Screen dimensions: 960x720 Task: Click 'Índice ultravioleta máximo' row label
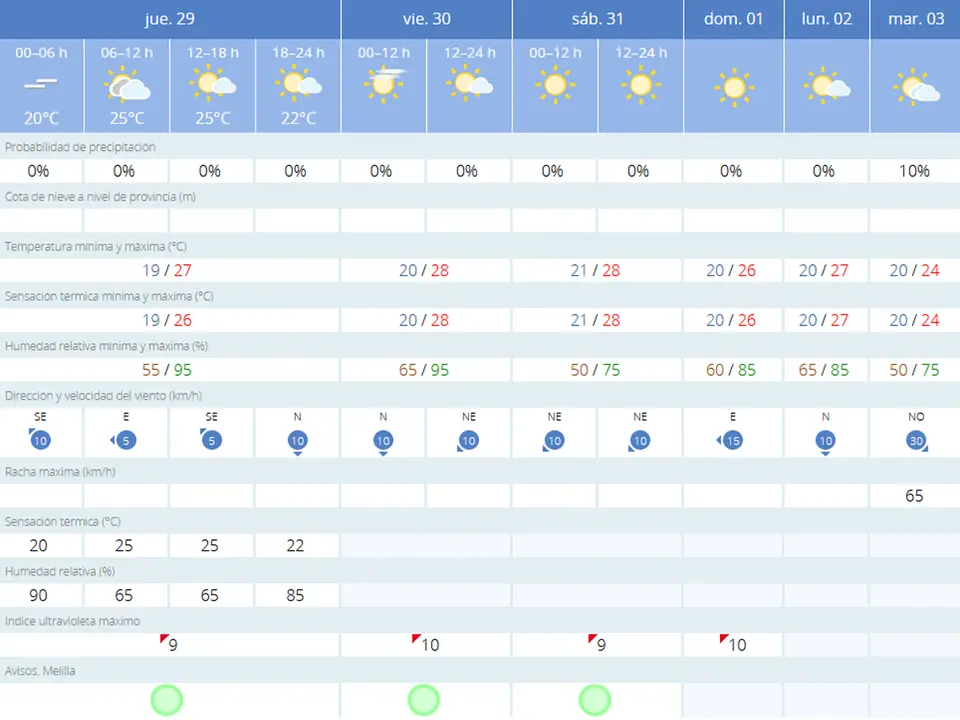click(72, 621)
